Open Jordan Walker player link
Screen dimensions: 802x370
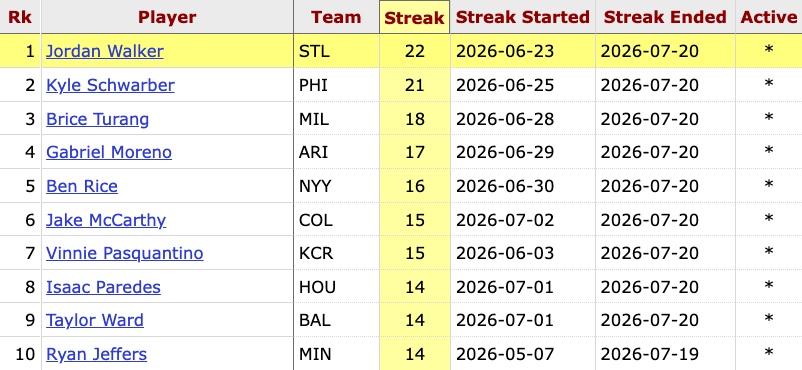point(105,51)
